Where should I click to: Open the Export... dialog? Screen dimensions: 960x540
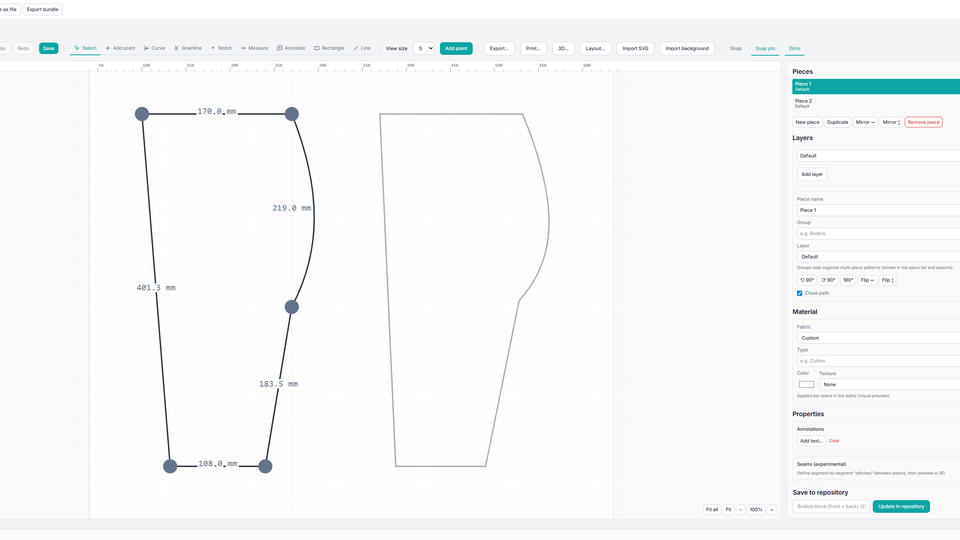pyautogui.click(x=499, y=48)
